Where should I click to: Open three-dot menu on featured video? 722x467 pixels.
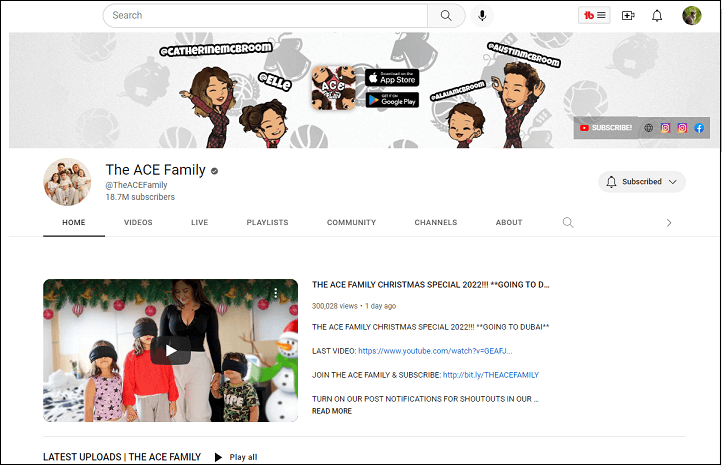tap(275, 293)
